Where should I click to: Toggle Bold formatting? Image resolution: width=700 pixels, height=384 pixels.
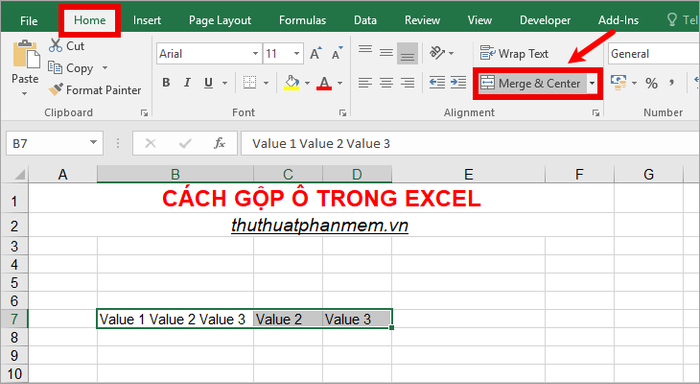pyautogui.click(x=166, y=83)
